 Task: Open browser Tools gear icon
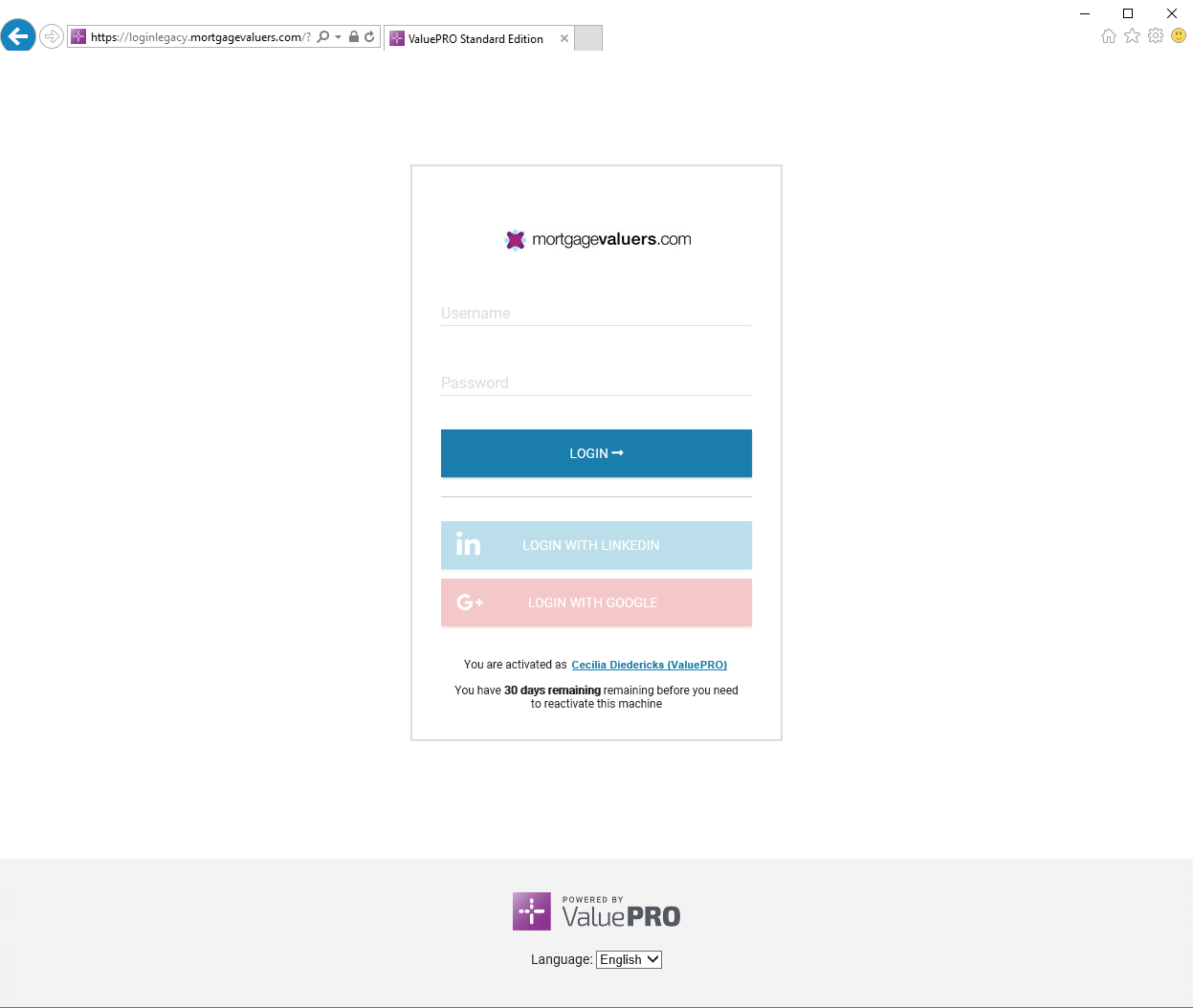(1156, 35)
